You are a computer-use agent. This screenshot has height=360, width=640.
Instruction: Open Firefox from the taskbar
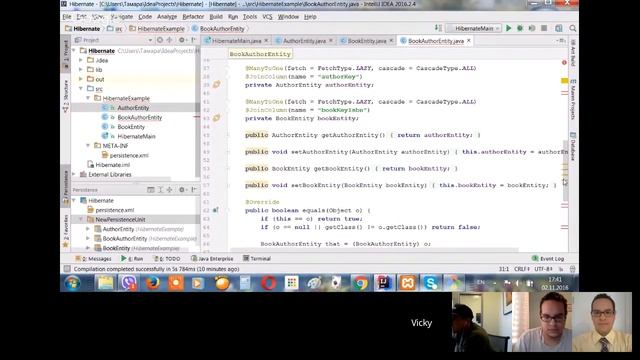click(153, 283)
